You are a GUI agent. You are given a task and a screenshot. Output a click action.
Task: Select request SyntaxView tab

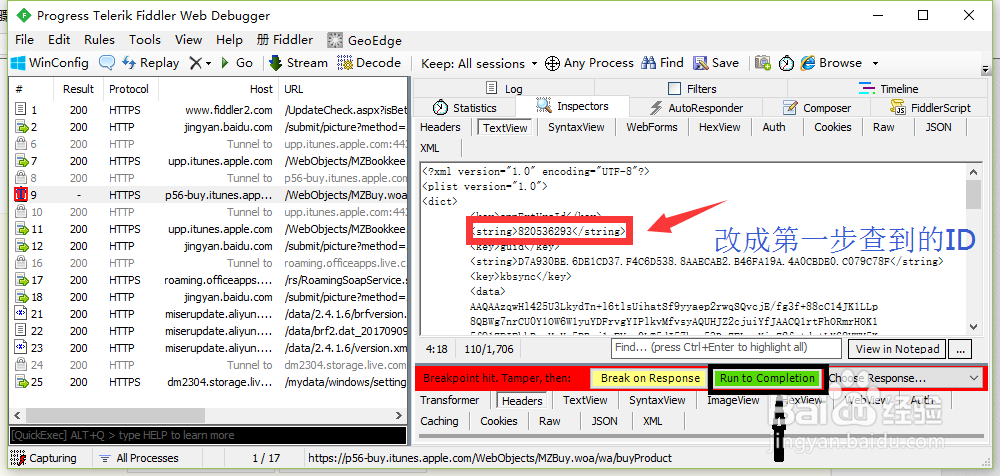coord(576,127)
